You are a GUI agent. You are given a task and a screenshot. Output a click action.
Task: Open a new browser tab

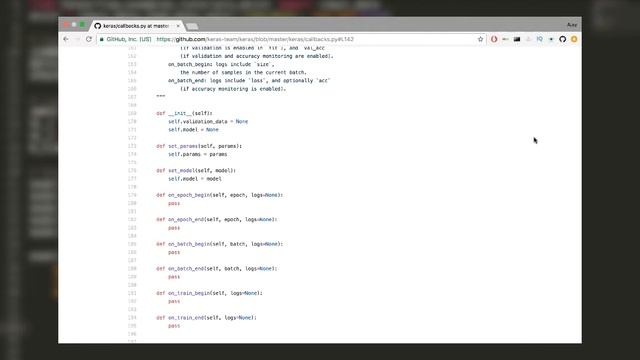[192, 26]
